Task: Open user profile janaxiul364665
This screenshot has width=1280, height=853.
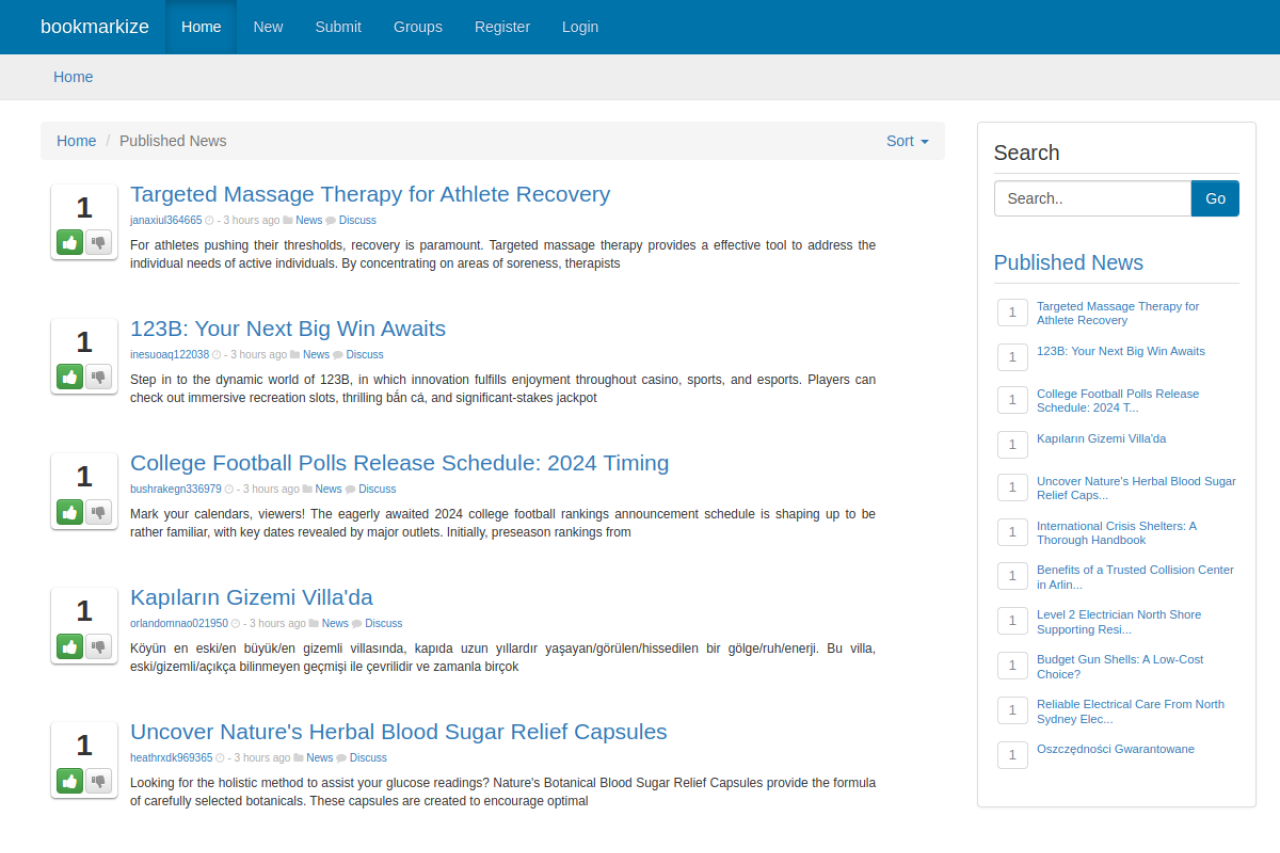Action: point(166,221)
